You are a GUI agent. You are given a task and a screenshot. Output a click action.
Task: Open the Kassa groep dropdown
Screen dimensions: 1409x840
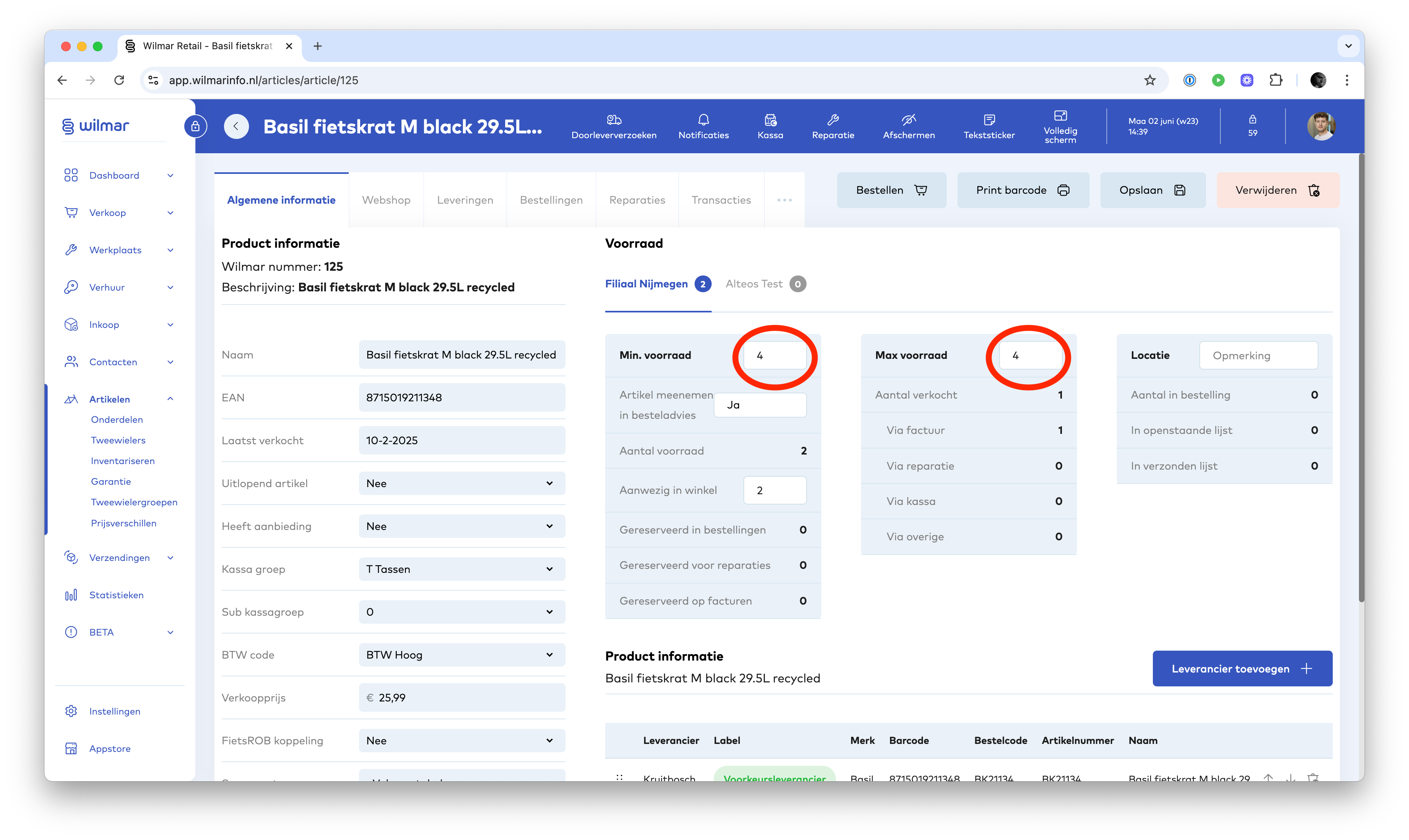[461, 569]
